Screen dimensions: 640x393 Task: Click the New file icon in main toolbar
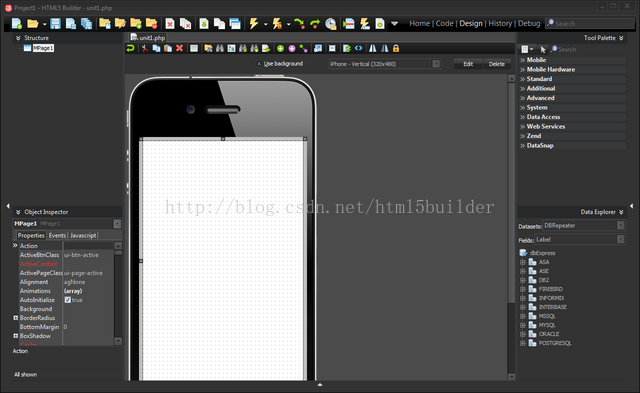(x=17, y=24)
